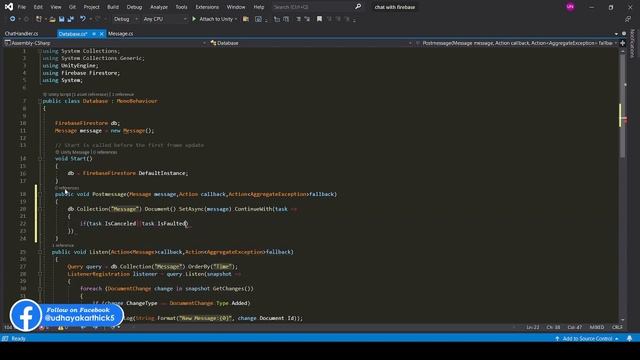
Task: Click the Navigate Backward toolbar icon
Action: [x=12, y=19]
